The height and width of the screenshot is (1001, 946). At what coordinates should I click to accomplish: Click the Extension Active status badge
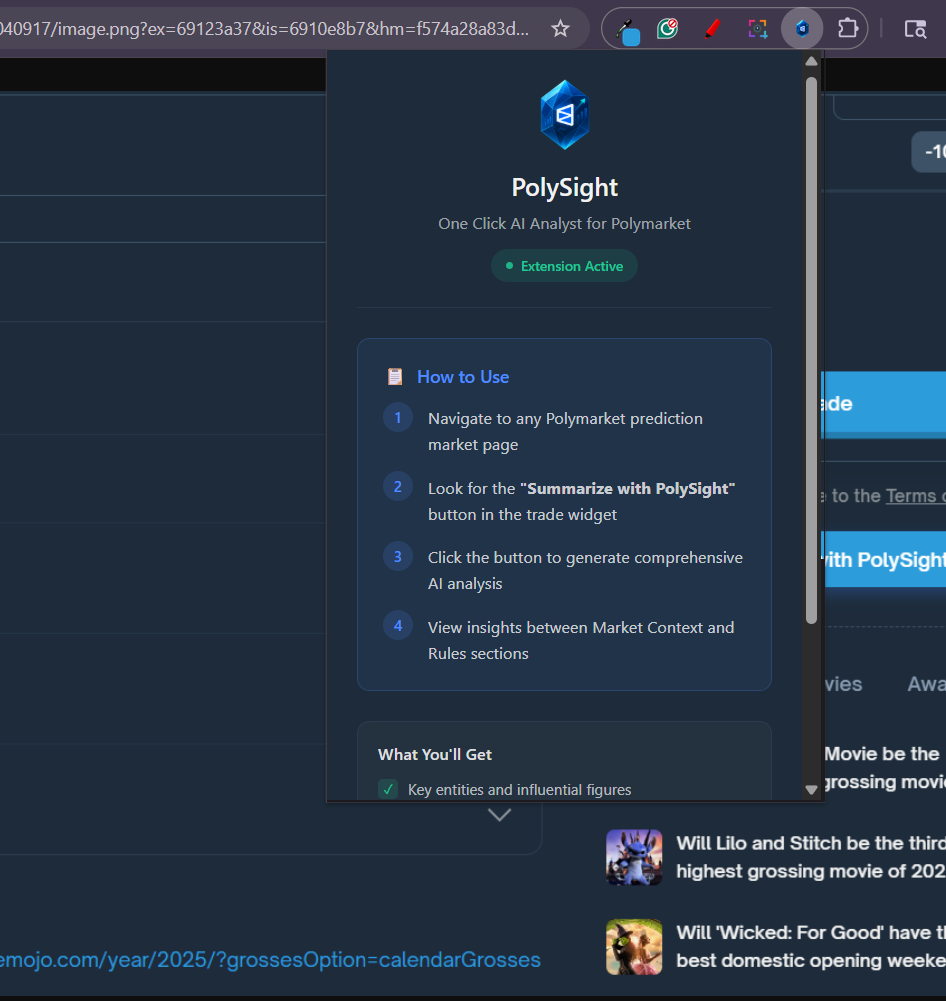pyautogui.click(x=564, y=266)
